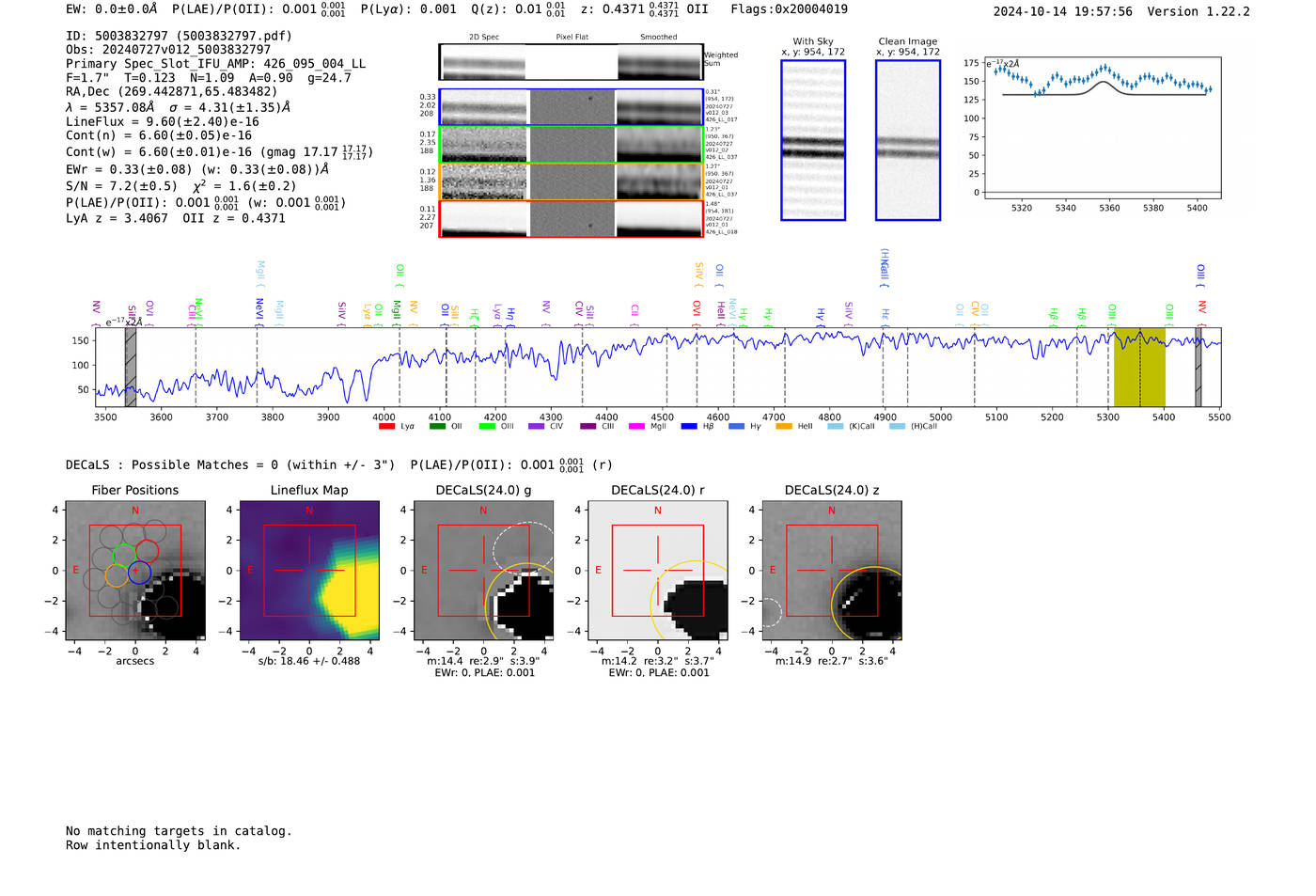The width and height of the screenshot is (1316, 896).
Task: Click the green fiber circle in Fiber Positions
Action: (124, 554)
